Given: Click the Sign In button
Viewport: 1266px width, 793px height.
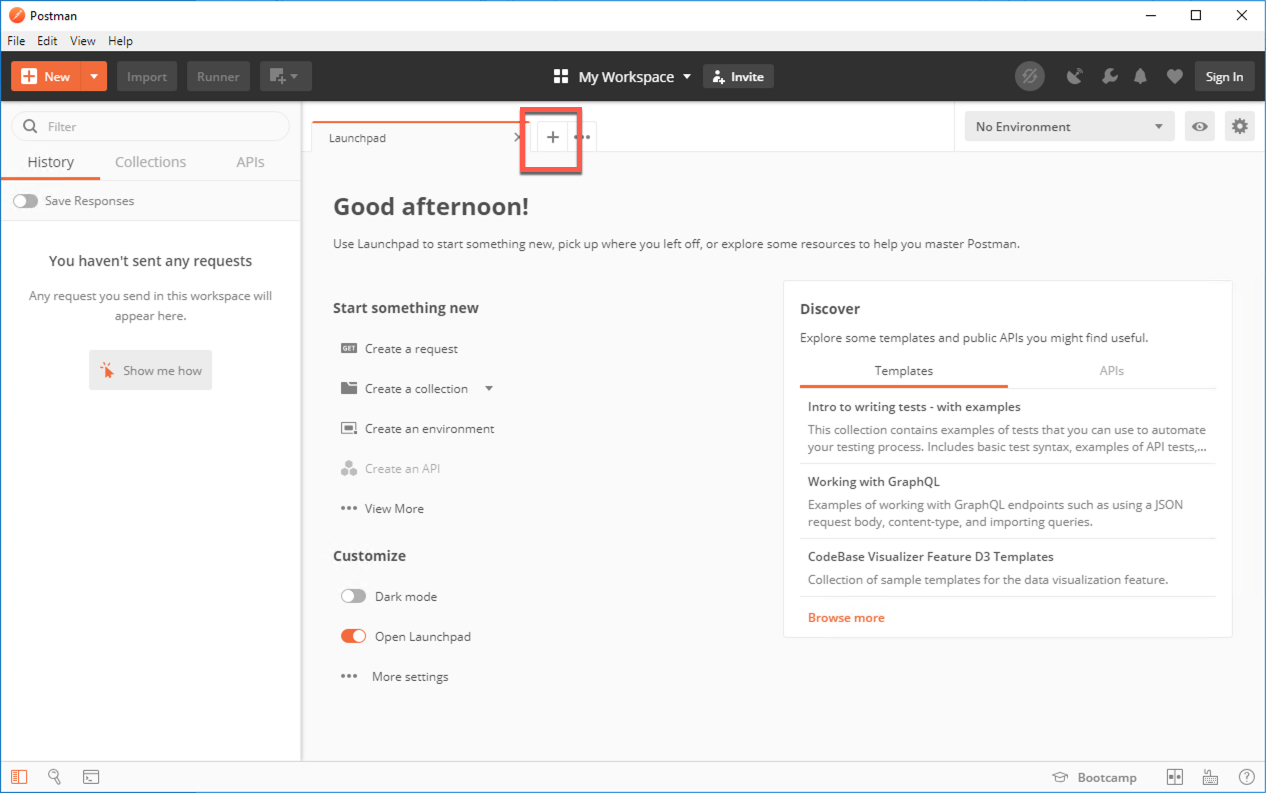Looking at the screenshot, I should (1224, 77).
